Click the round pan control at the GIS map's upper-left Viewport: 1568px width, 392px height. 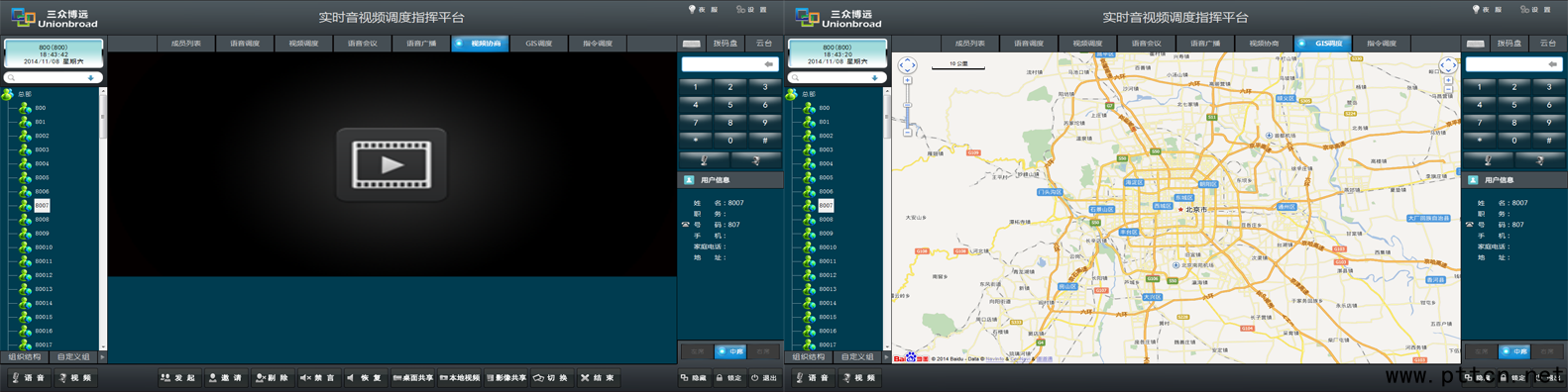907,65
